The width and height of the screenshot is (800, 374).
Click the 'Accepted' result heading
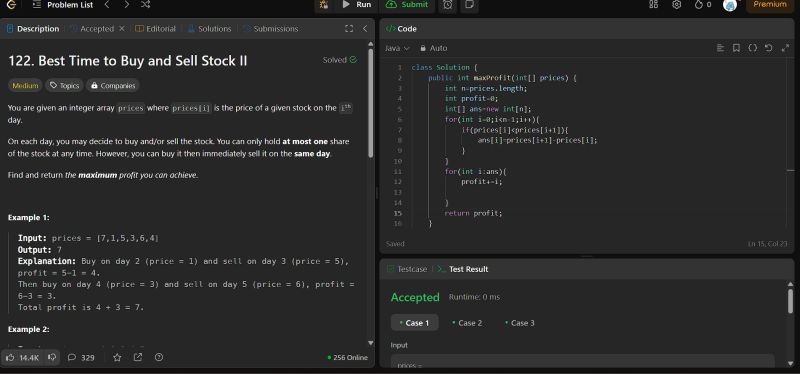coord(415,297)
